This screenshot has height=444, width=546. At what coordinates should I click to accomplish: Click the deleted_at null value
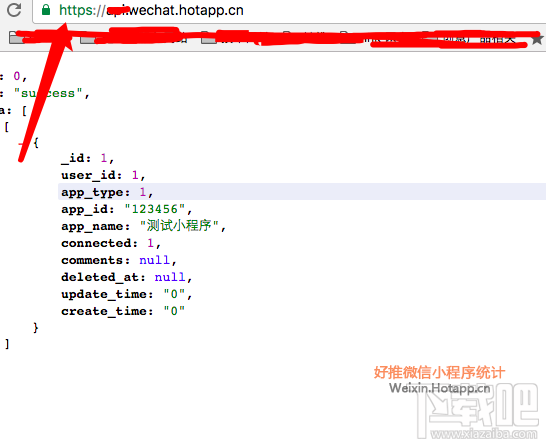(x=170, y=277)
